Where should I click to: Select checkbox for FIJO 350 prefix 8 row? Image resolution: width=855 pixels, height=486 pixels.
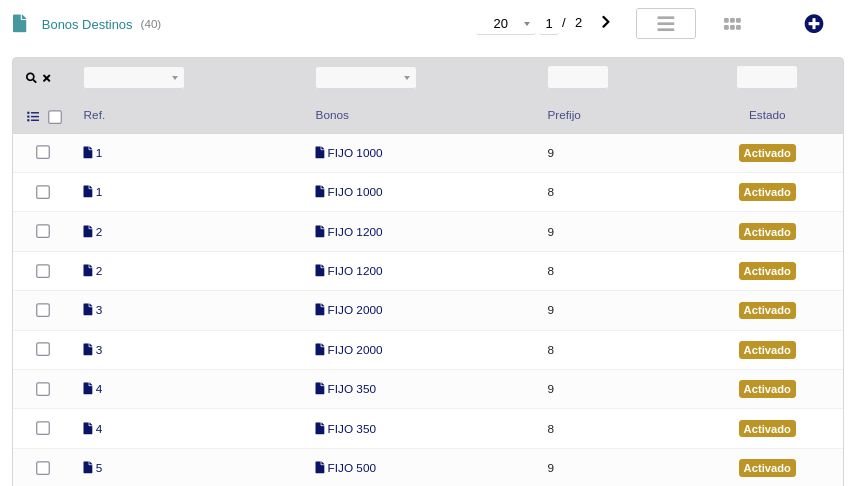click(43, 428)
